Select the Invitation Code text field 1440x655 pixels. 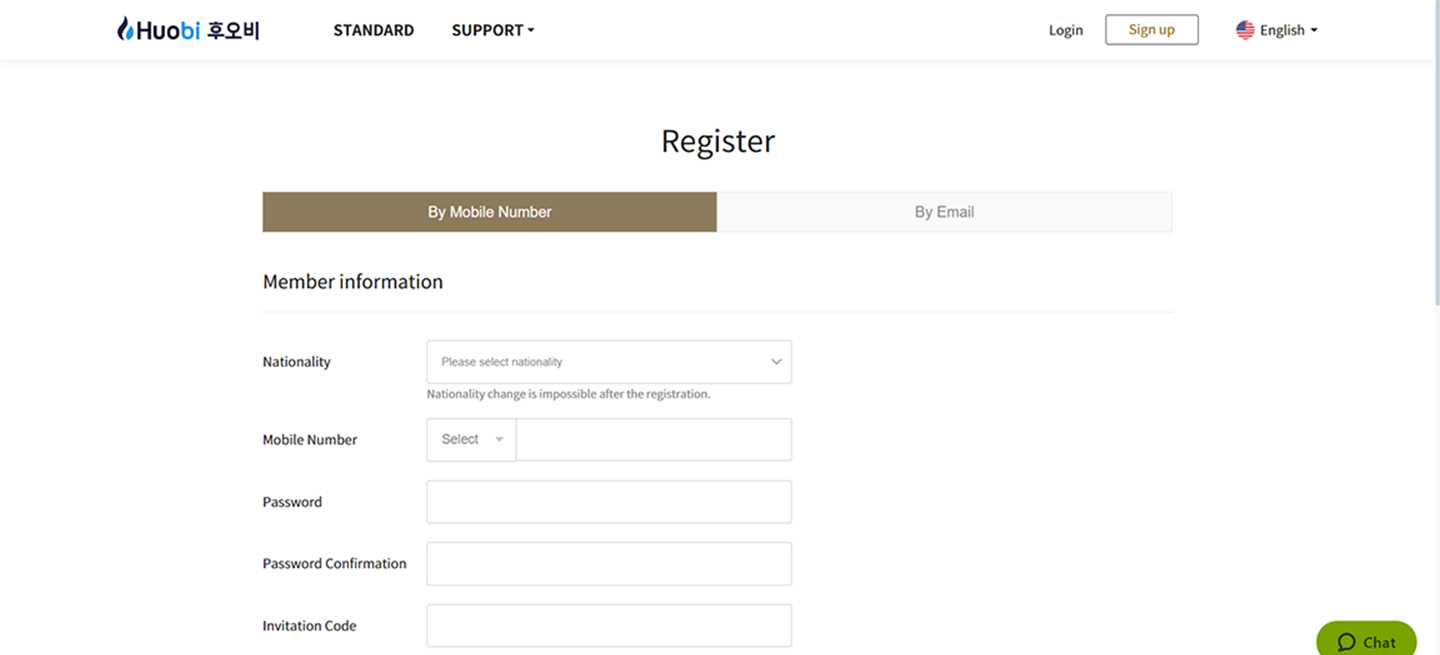pos(609,626)
